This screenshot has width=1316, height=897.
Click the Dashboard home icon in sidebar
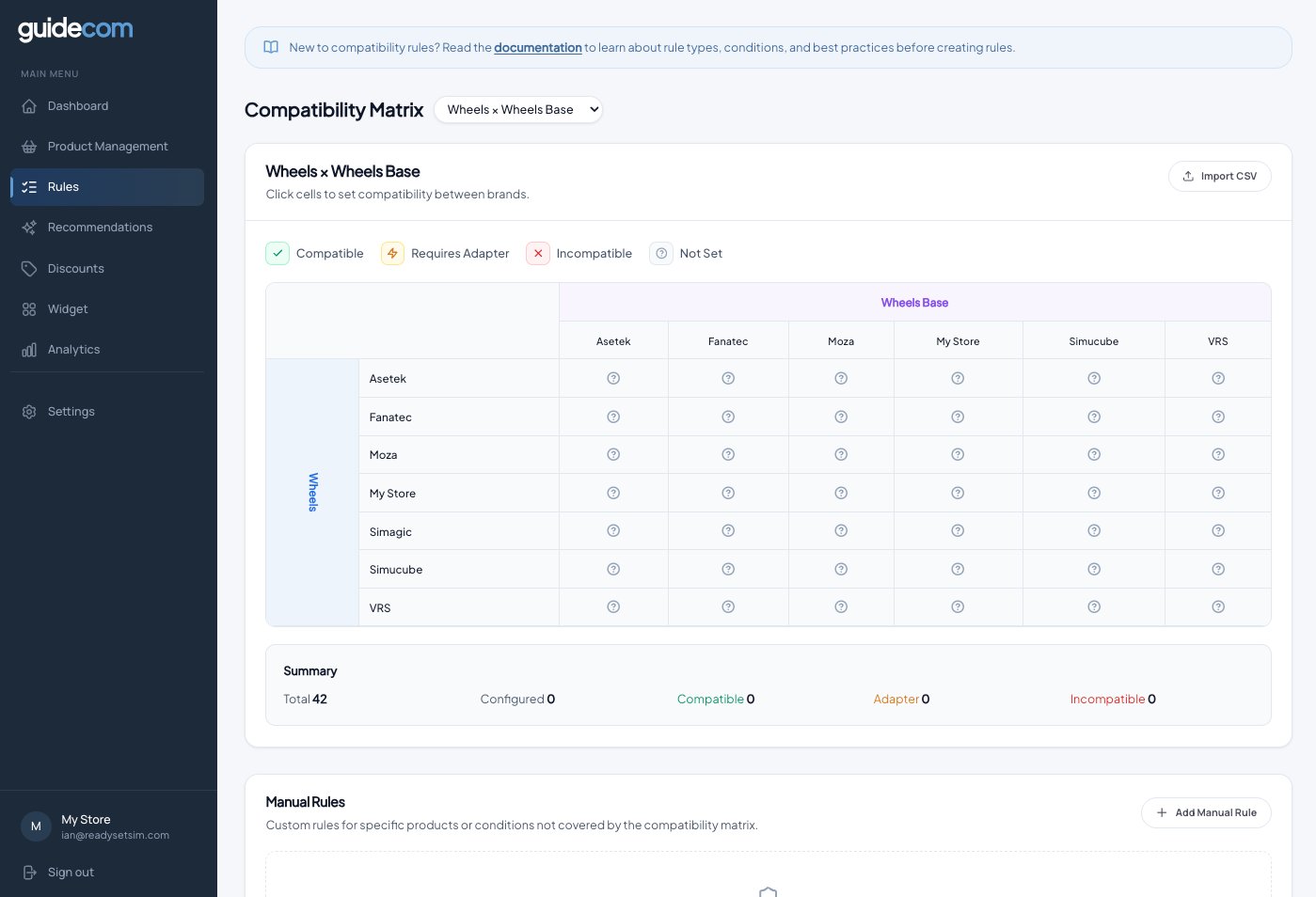coord(29,106)
